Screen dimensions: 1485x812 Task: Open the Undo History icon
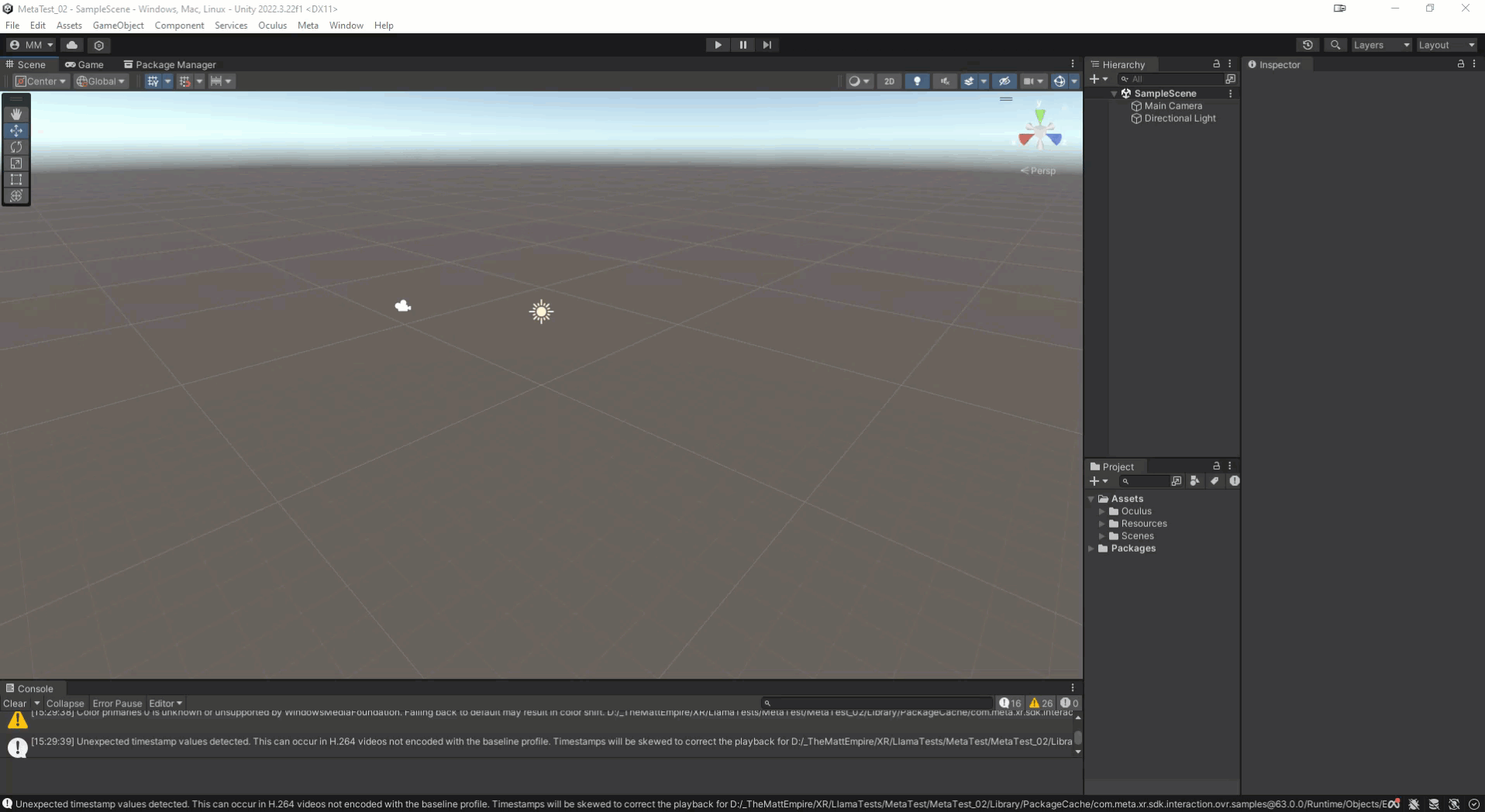pyautogui.click(x=1308, y=45)
